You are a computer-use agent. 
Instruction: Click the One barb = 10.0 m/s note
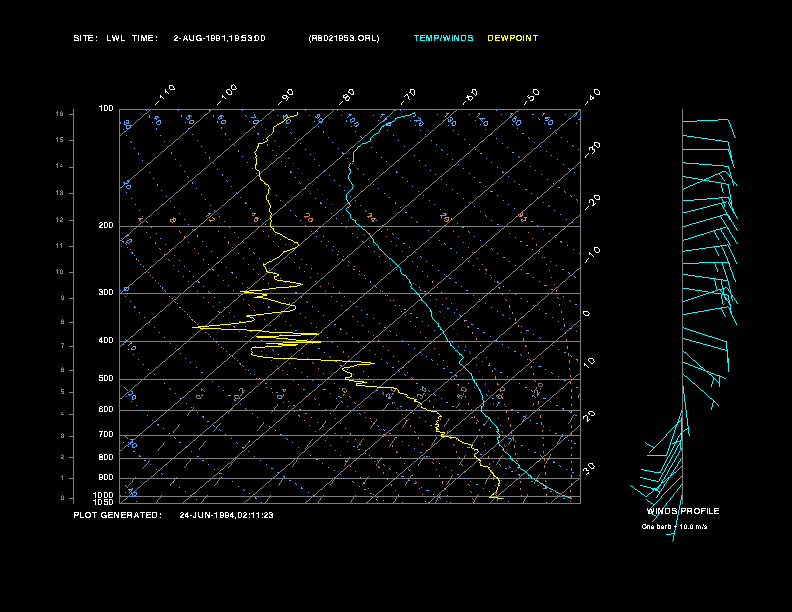coord(674,527)
